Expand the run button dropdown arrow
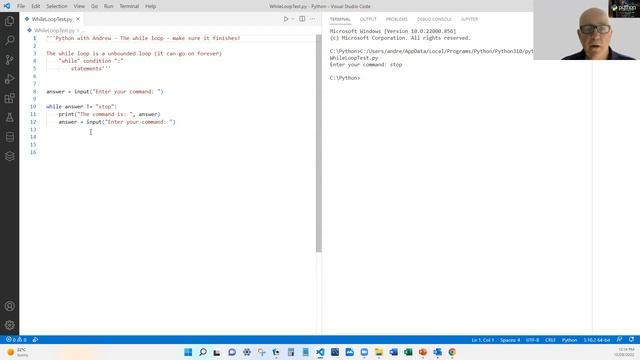 pyautogui.click(x=293, y=19)
